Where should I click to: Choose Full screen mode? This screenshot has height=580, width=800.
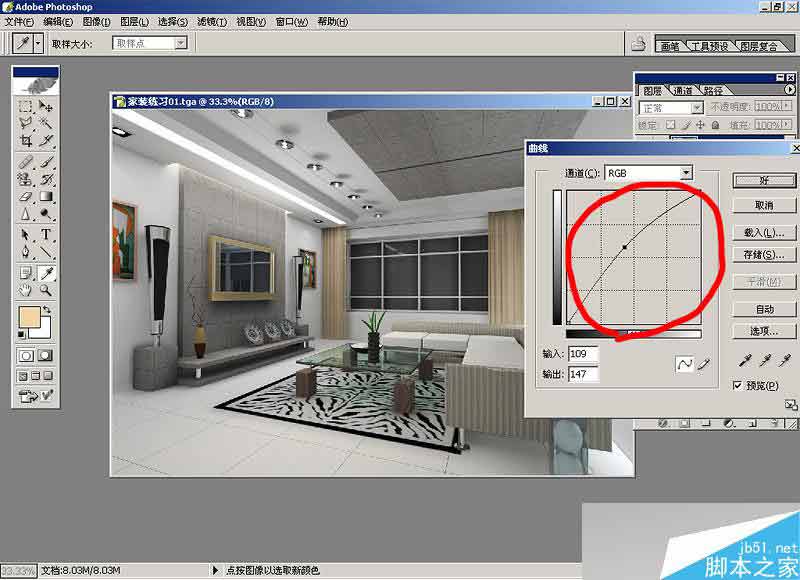(47, 376)
